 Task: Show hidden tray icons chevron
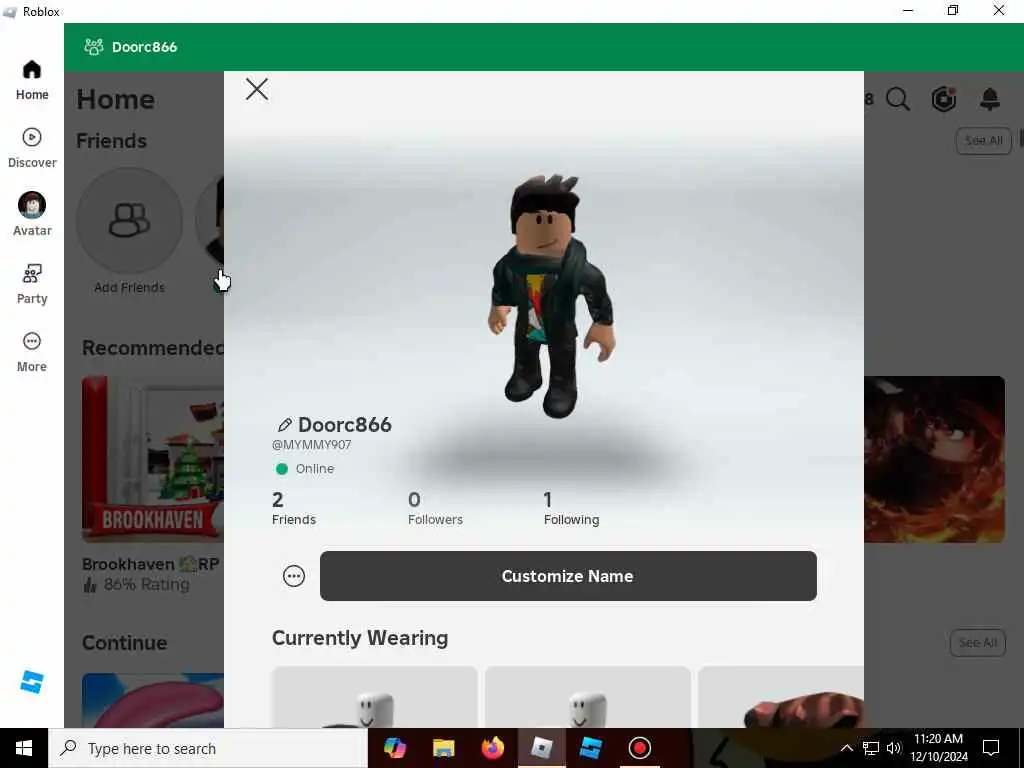pyautogui.click(x=846, y=748)
